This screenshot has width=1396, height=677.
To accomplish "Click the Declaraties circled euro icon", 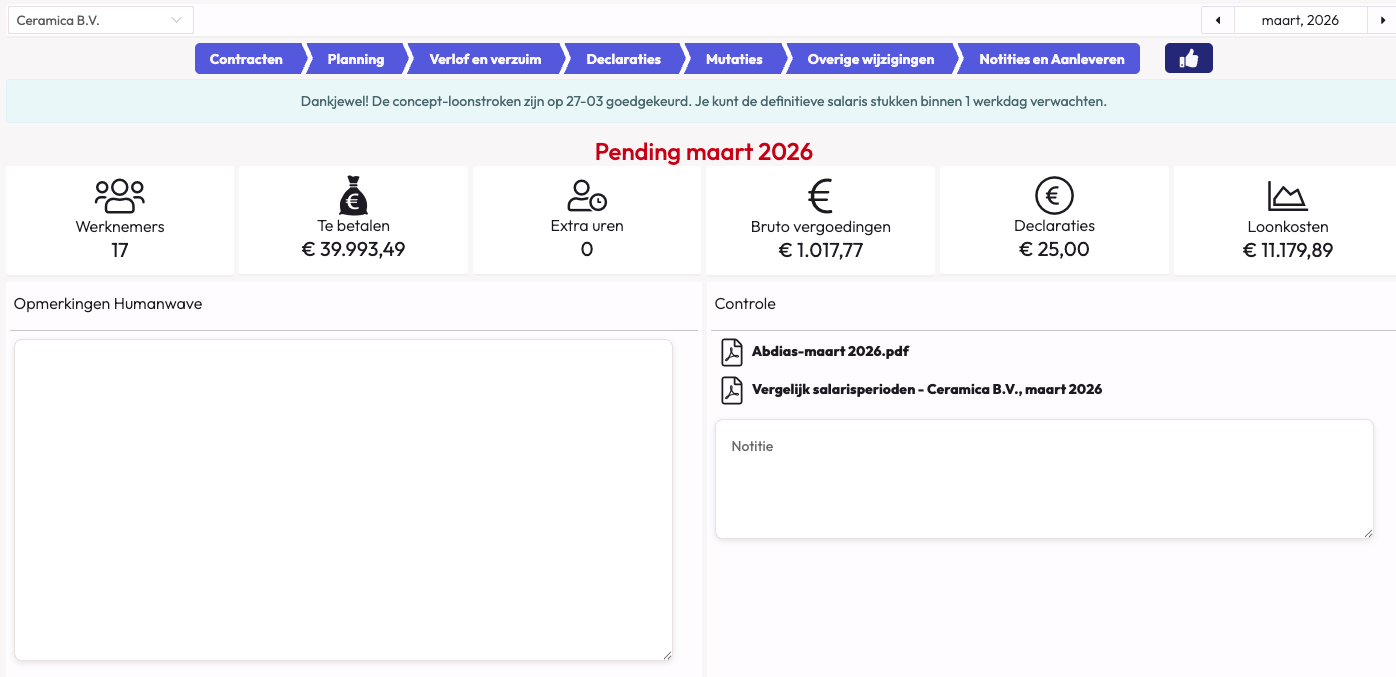I will tap(1054, 195).
